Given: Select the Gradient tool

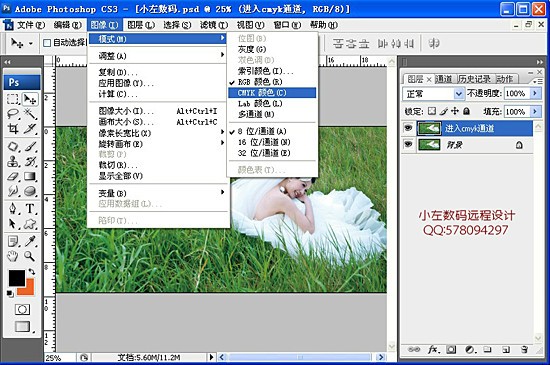Looking at the screenshot, I should [x=30, y=176].
